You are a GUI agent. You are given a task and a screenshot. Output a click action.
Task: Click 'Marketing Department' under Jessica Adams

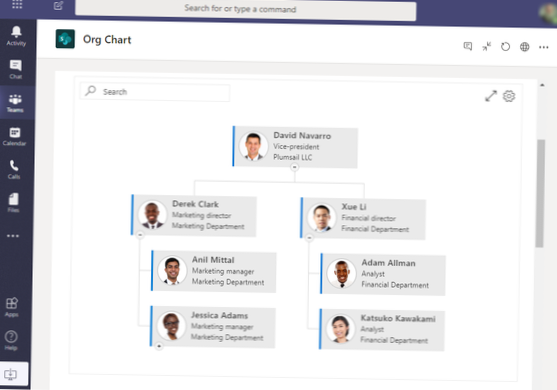click(227, 337)
